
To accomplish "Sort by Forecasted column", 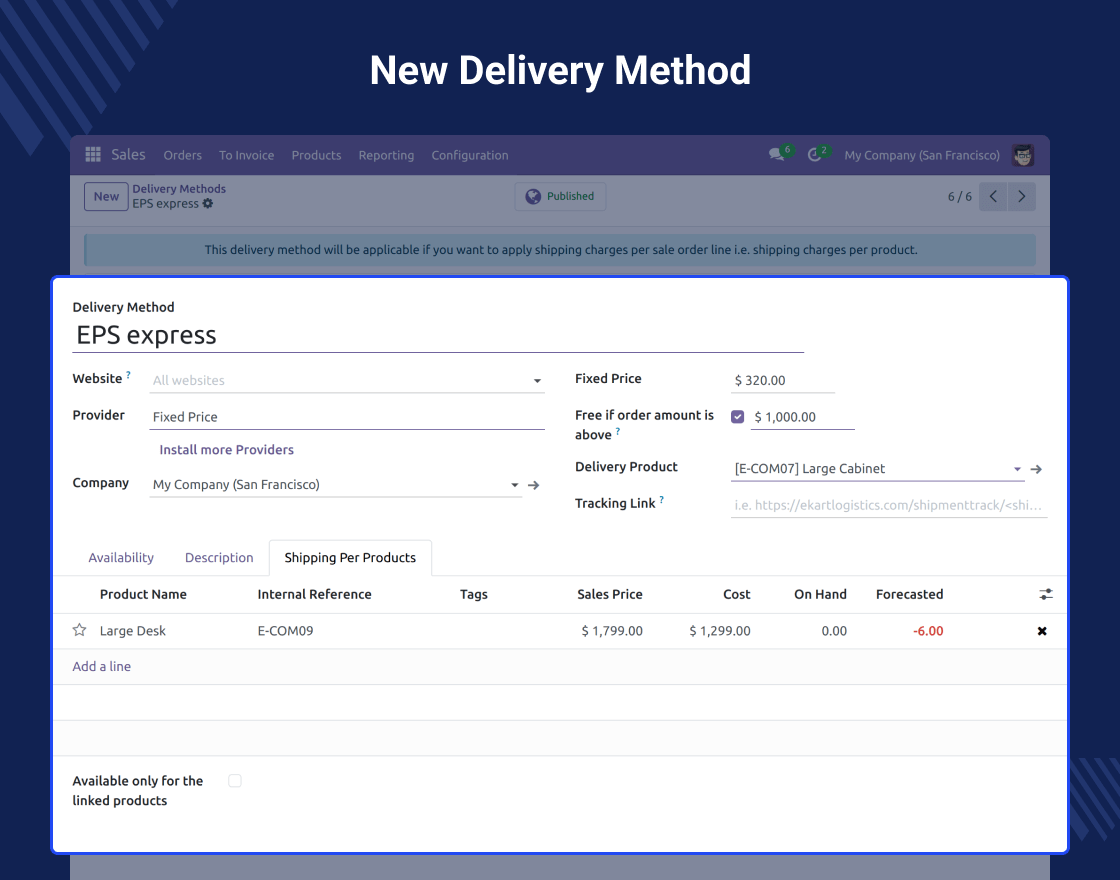I will (x=909, y=594).
